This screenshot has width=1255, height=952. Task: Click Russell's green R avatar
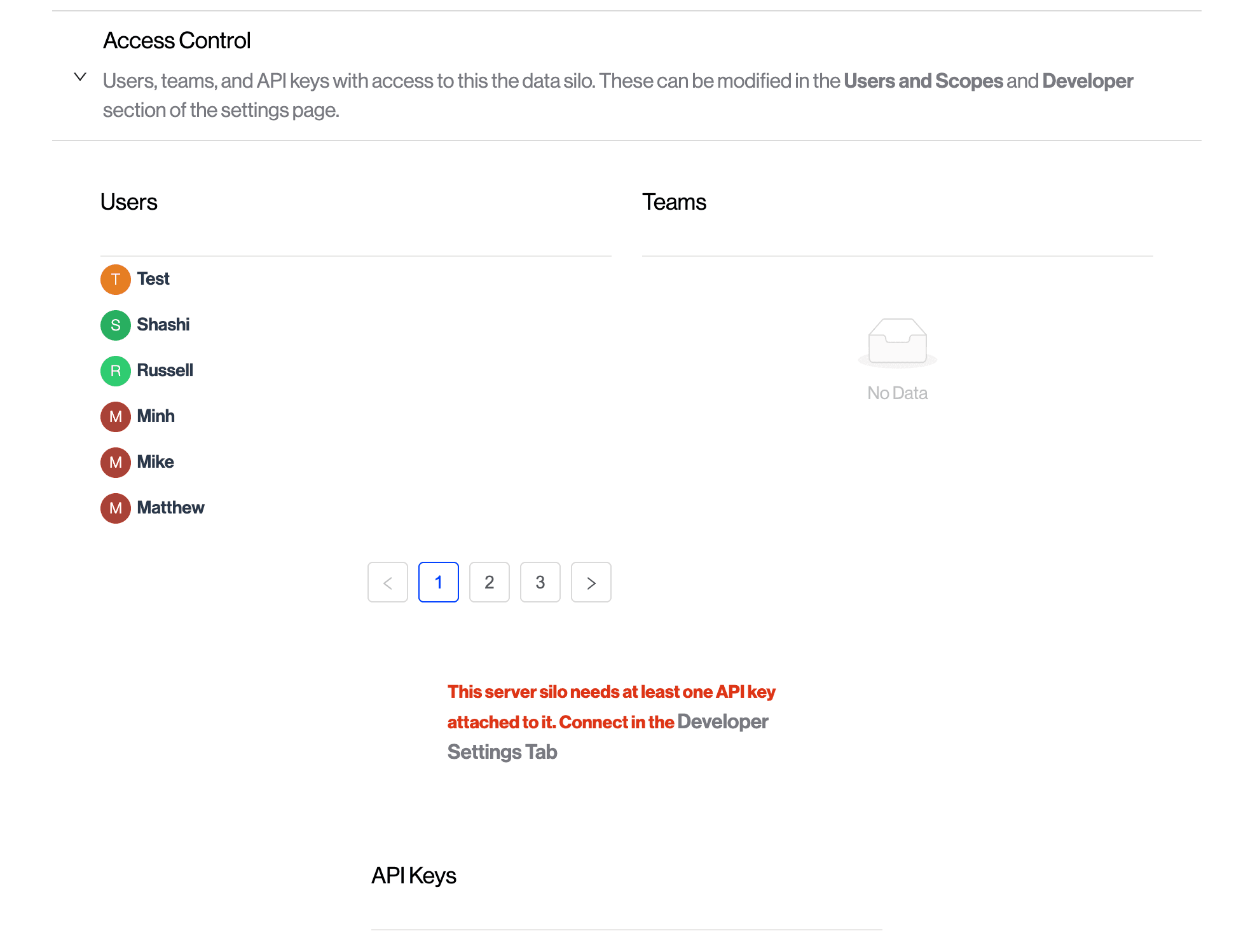click(x=116, y=371)
